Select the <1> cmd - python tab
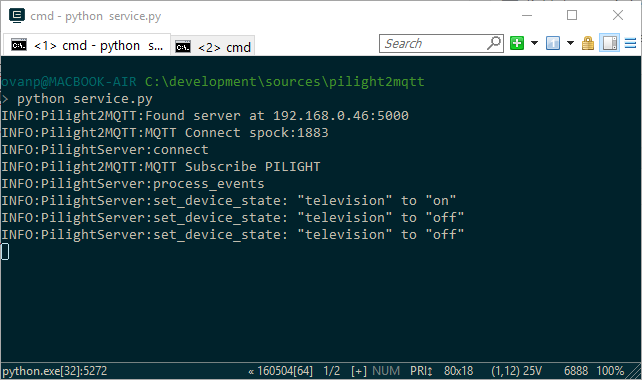The image size is (642, 380). click(x=86, y=45)
